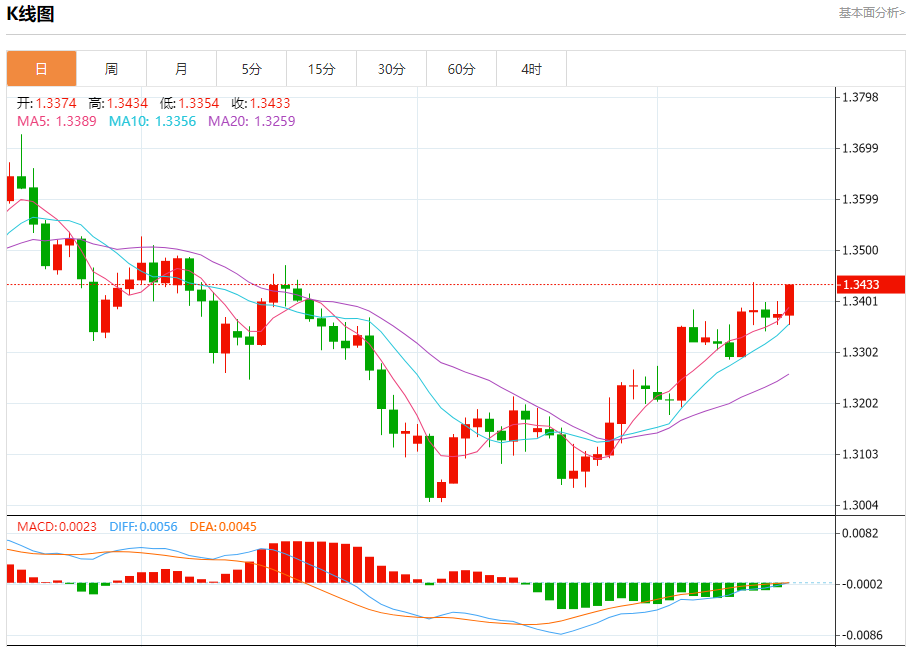The width and height of the screenshot is (909, 647).
Task: Click the MA5 indicator label
Action: pos(57,121)
